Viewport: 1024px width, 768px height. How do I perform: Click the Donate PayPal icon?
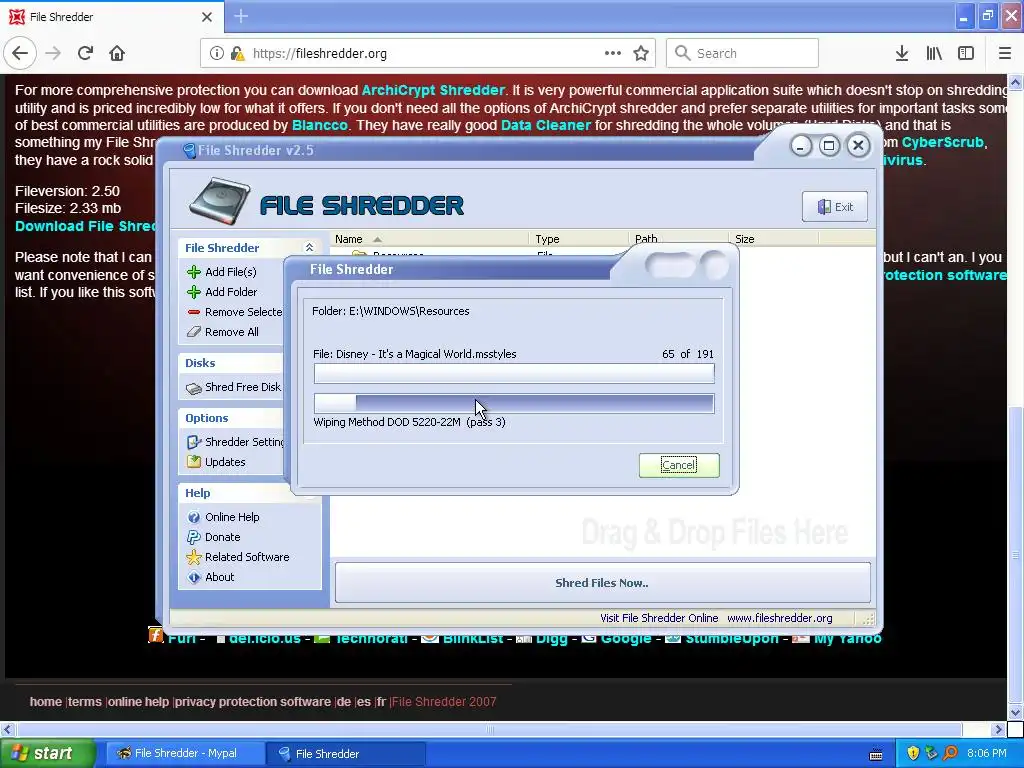[x=194, y=537]
